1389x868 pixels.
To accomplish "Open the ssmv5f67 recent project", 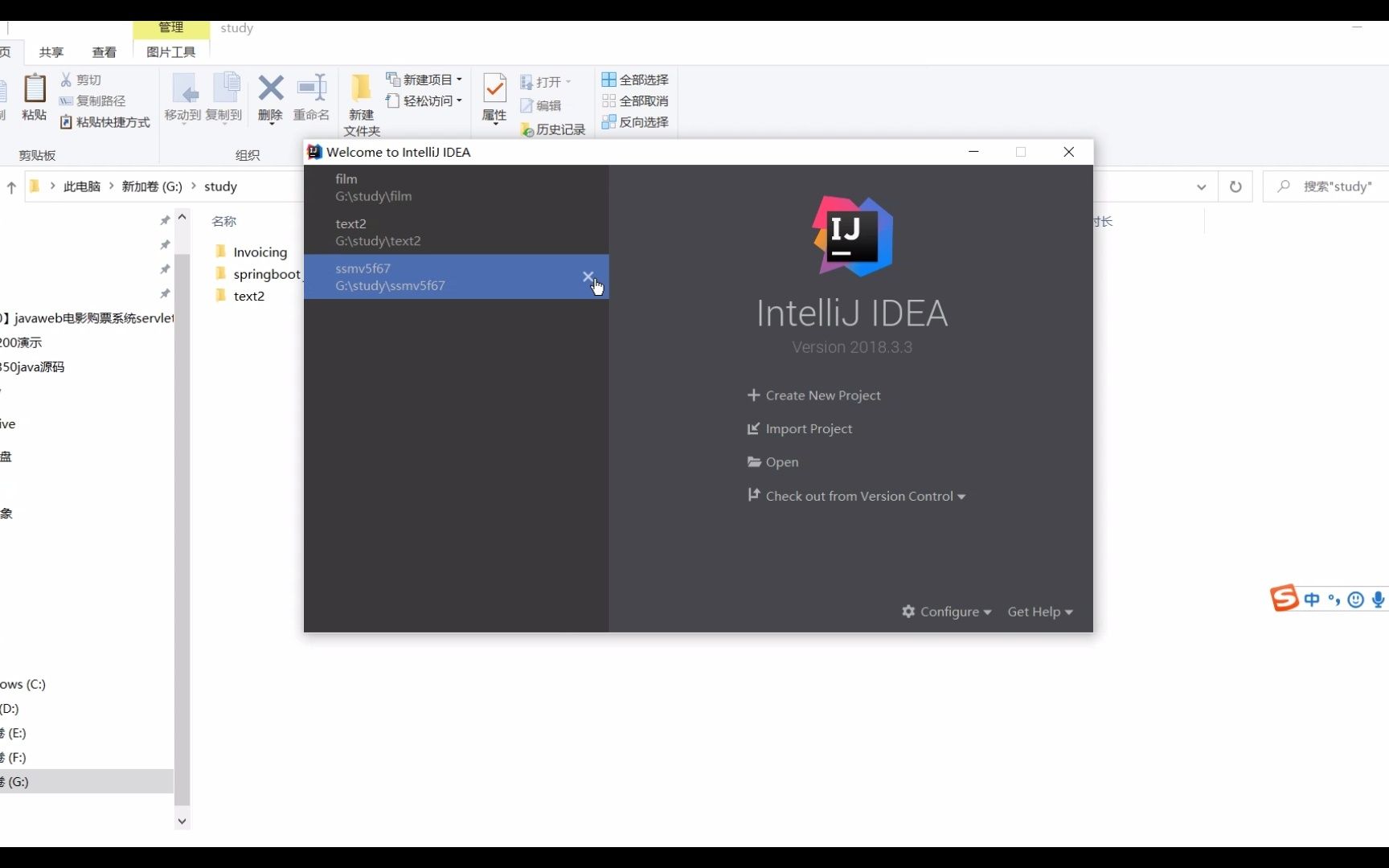I will [x=456, y=277].
